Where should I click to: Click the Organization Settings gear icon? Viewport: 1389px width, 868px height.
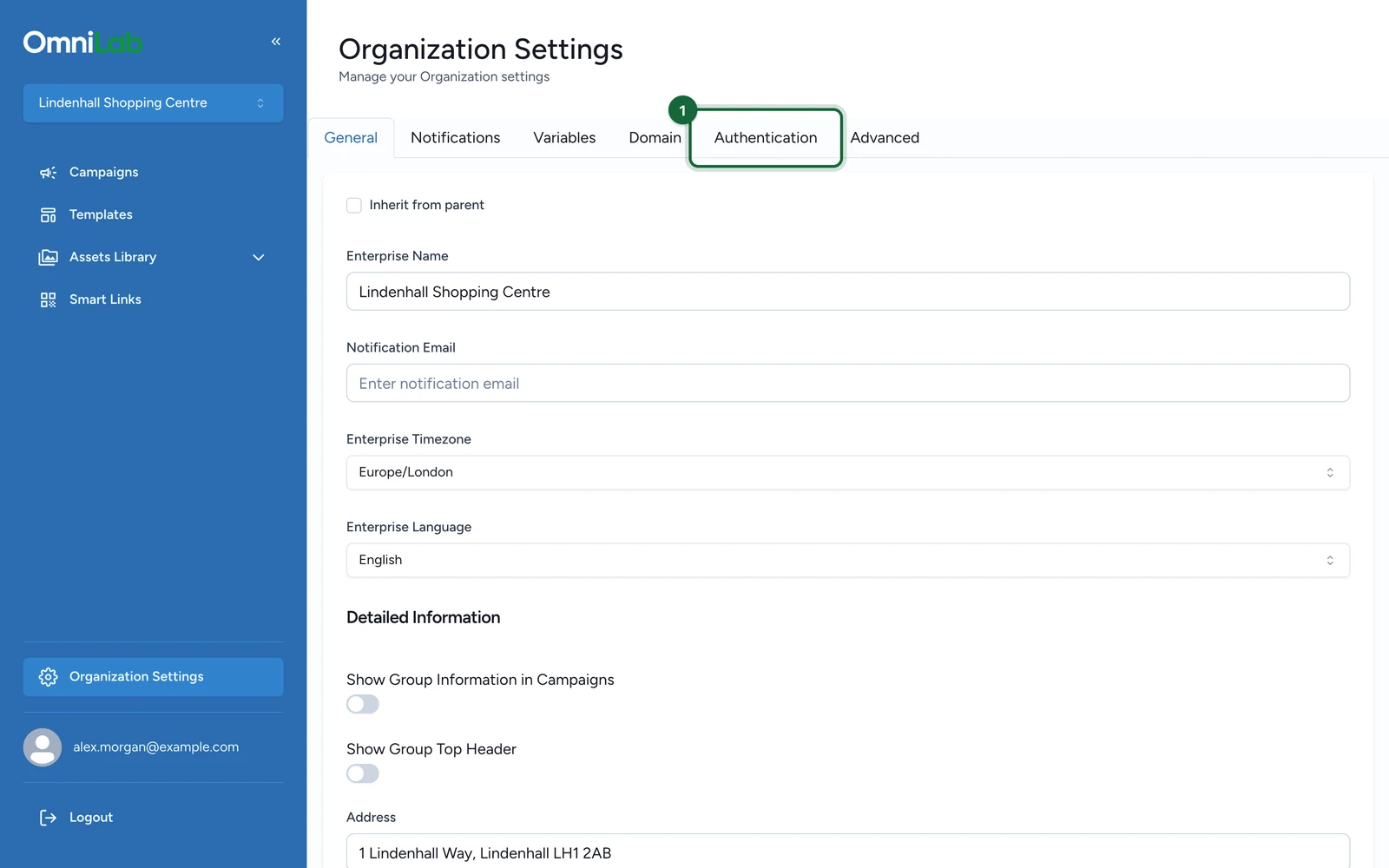(x=48, y=677)
